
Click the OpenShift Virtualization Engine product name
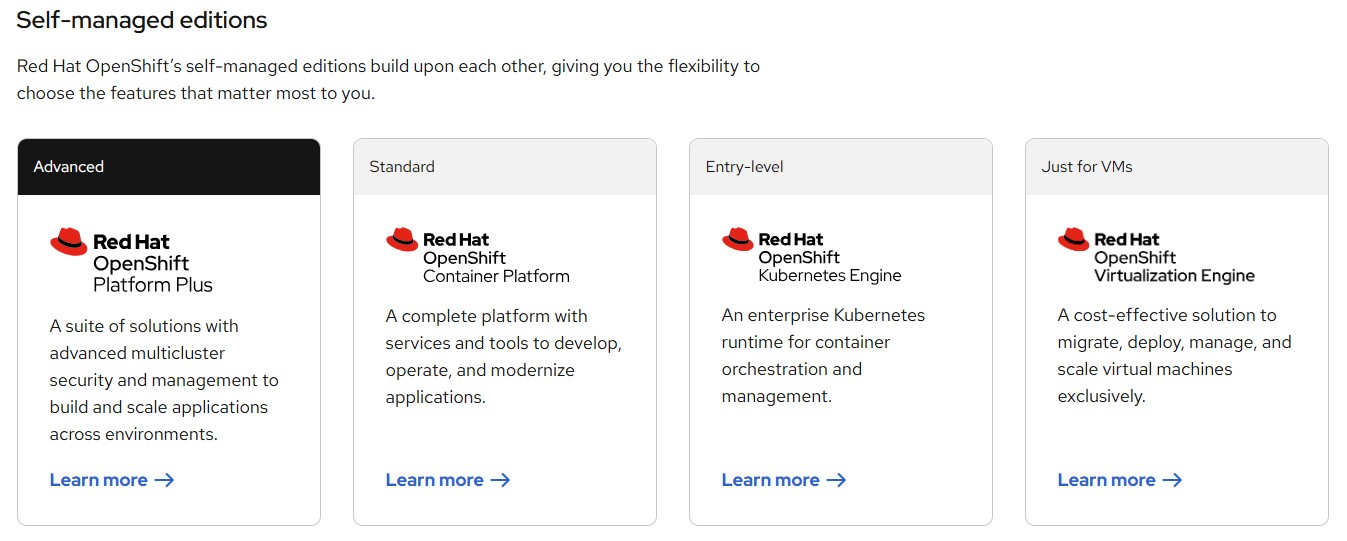coord(1174,267)
